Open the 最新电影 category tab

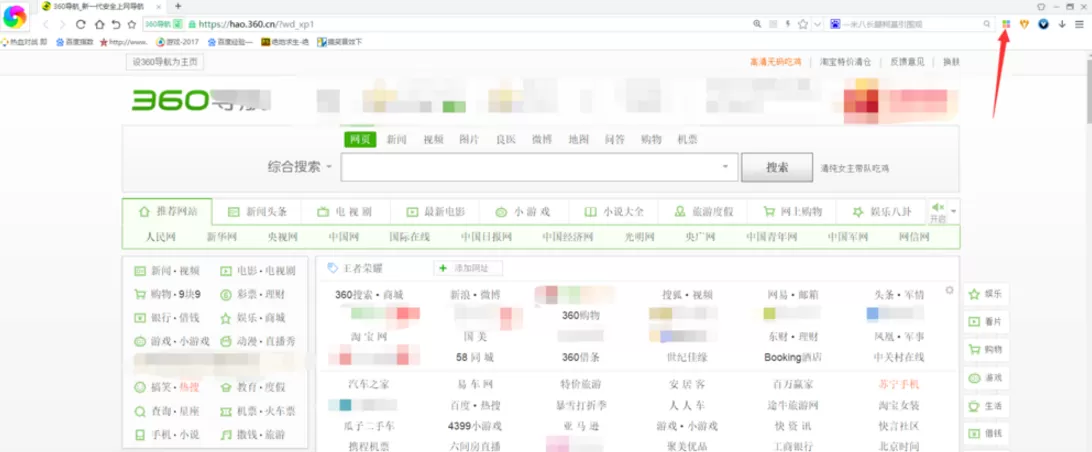pyautogui.click(x=435, y=212)
